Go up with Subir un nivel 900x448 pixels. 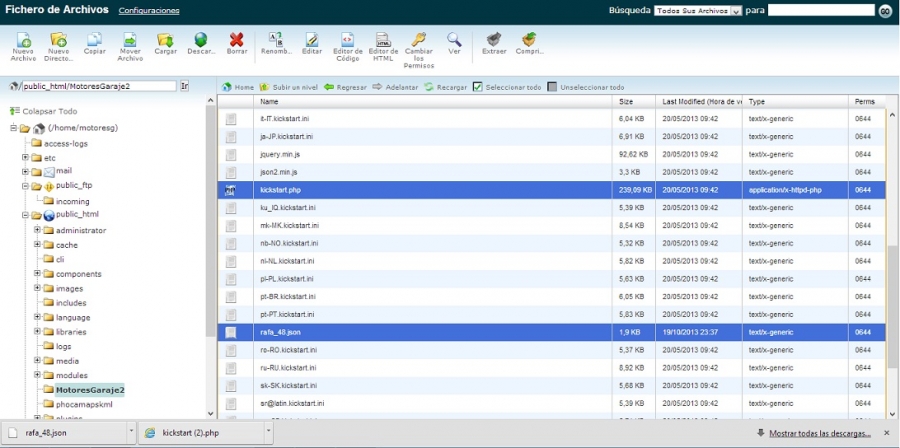pos(289,87)
